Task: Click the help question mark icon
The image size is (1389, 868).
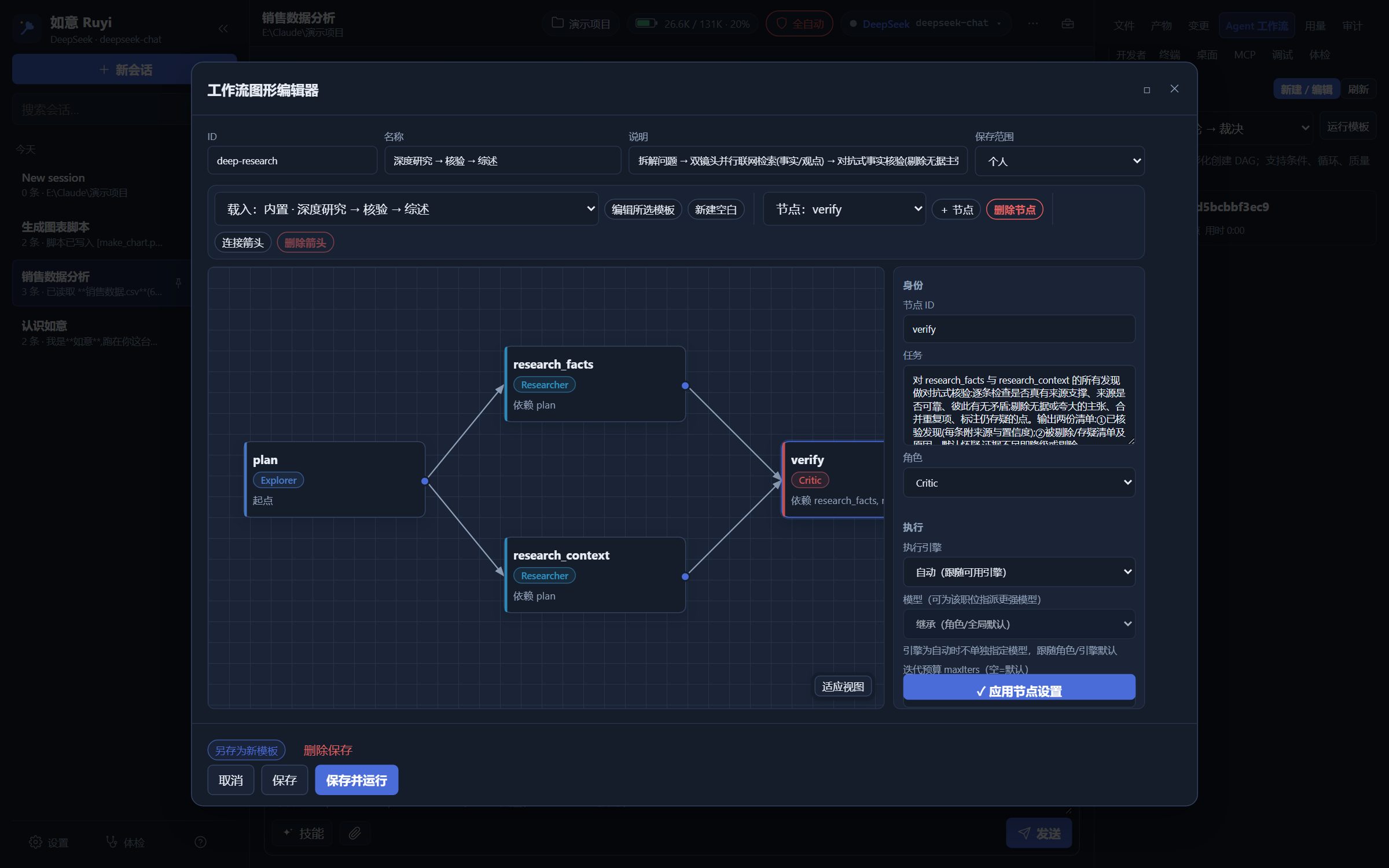Action: [200, 842]
